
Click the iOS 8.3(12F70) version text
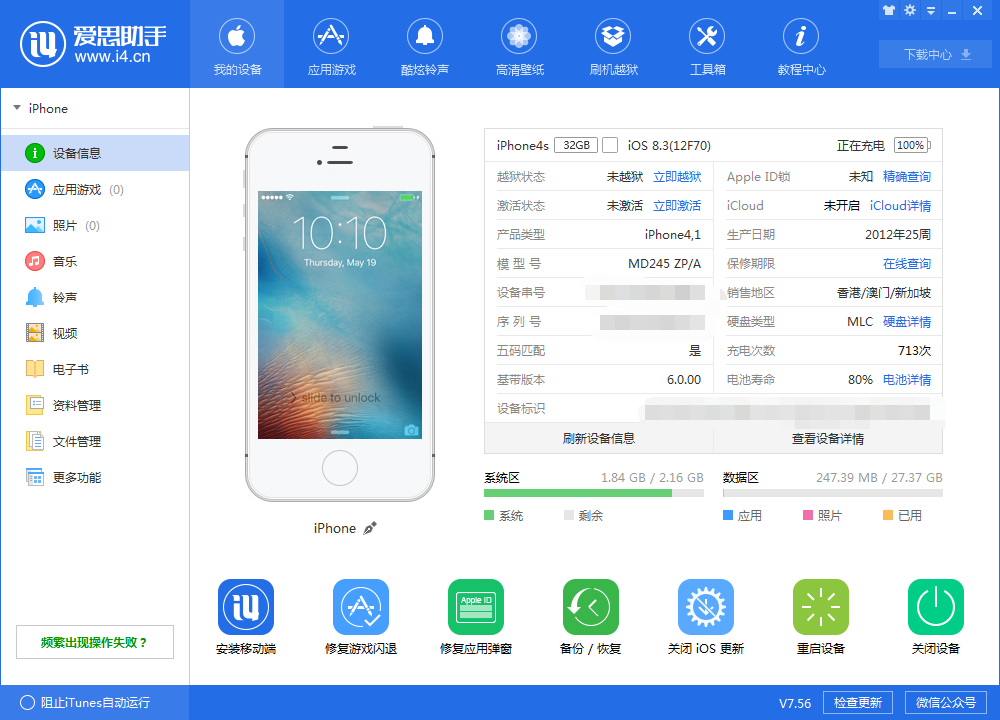[x=669, y=145]
